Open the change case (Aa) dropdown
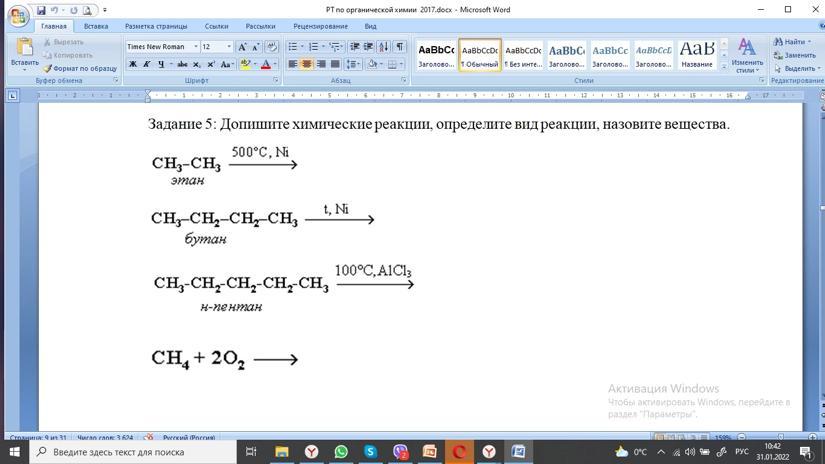The width and height of the screenshot is (825, 464). (227, 64)
